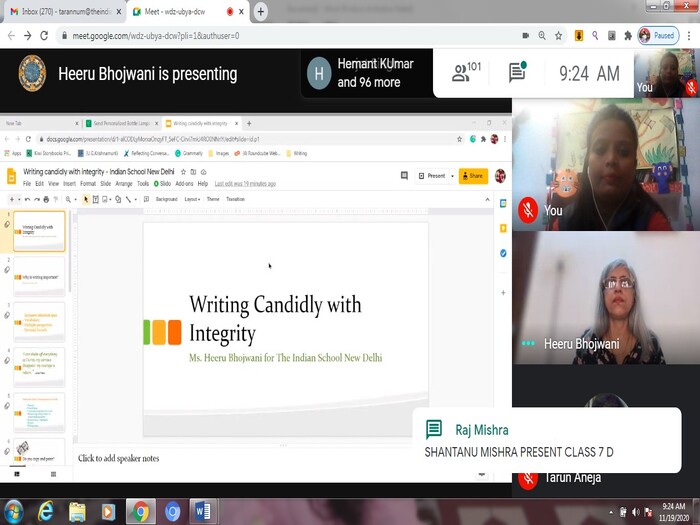Screen dimensions: 700x525
Task: Select the Meet - wdz-ubya-dcw tab
Action: (188, 12)
